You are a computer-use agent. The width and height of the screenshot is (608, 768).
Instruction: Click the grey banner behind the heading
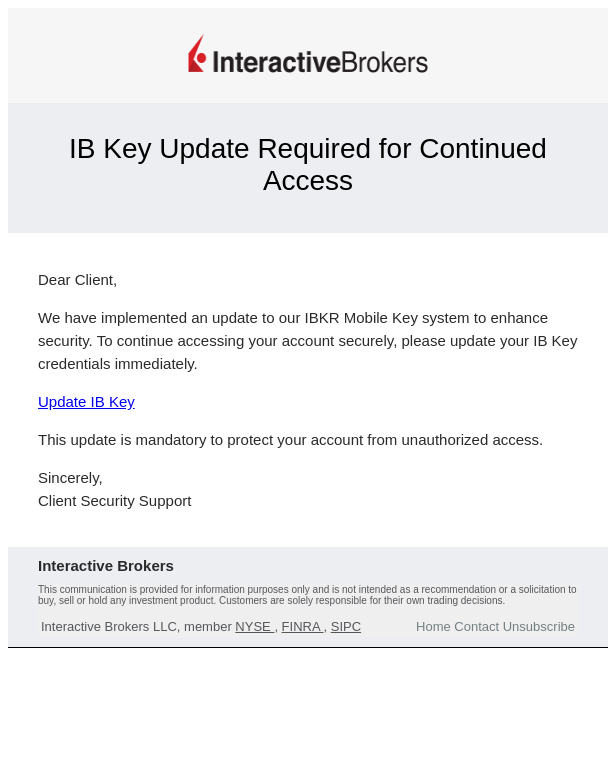click(308, 216)
